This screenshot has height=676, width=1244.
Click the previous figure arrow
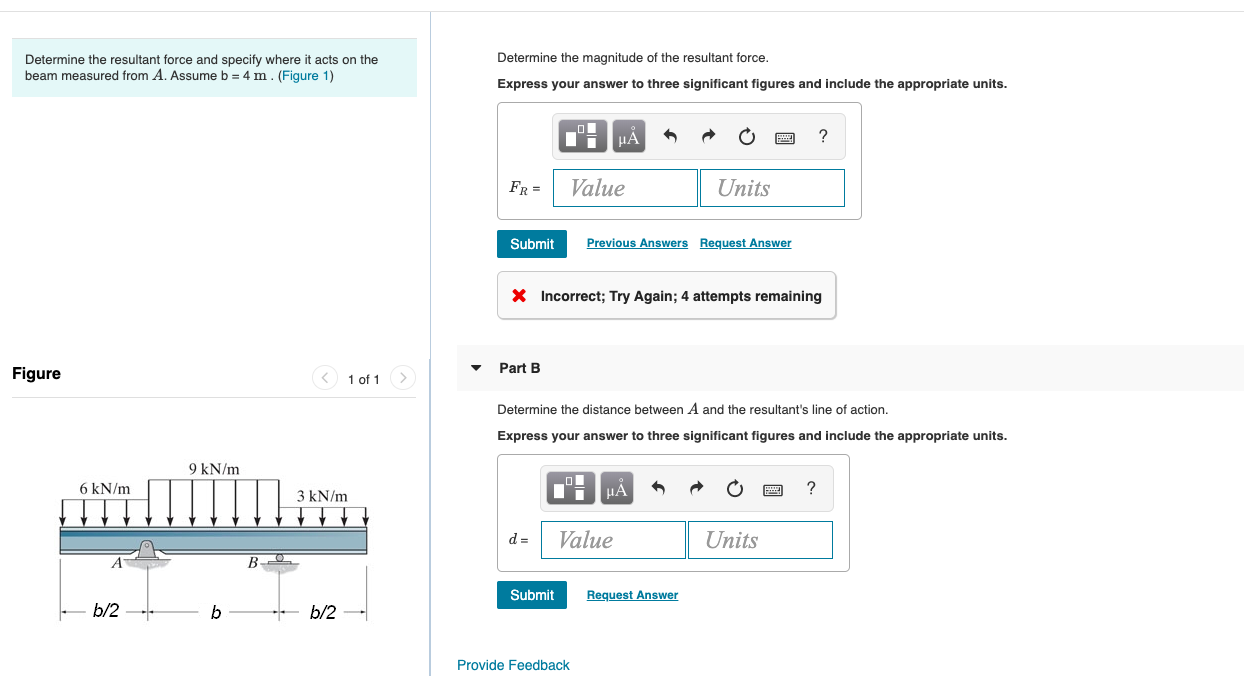[324, 378]
